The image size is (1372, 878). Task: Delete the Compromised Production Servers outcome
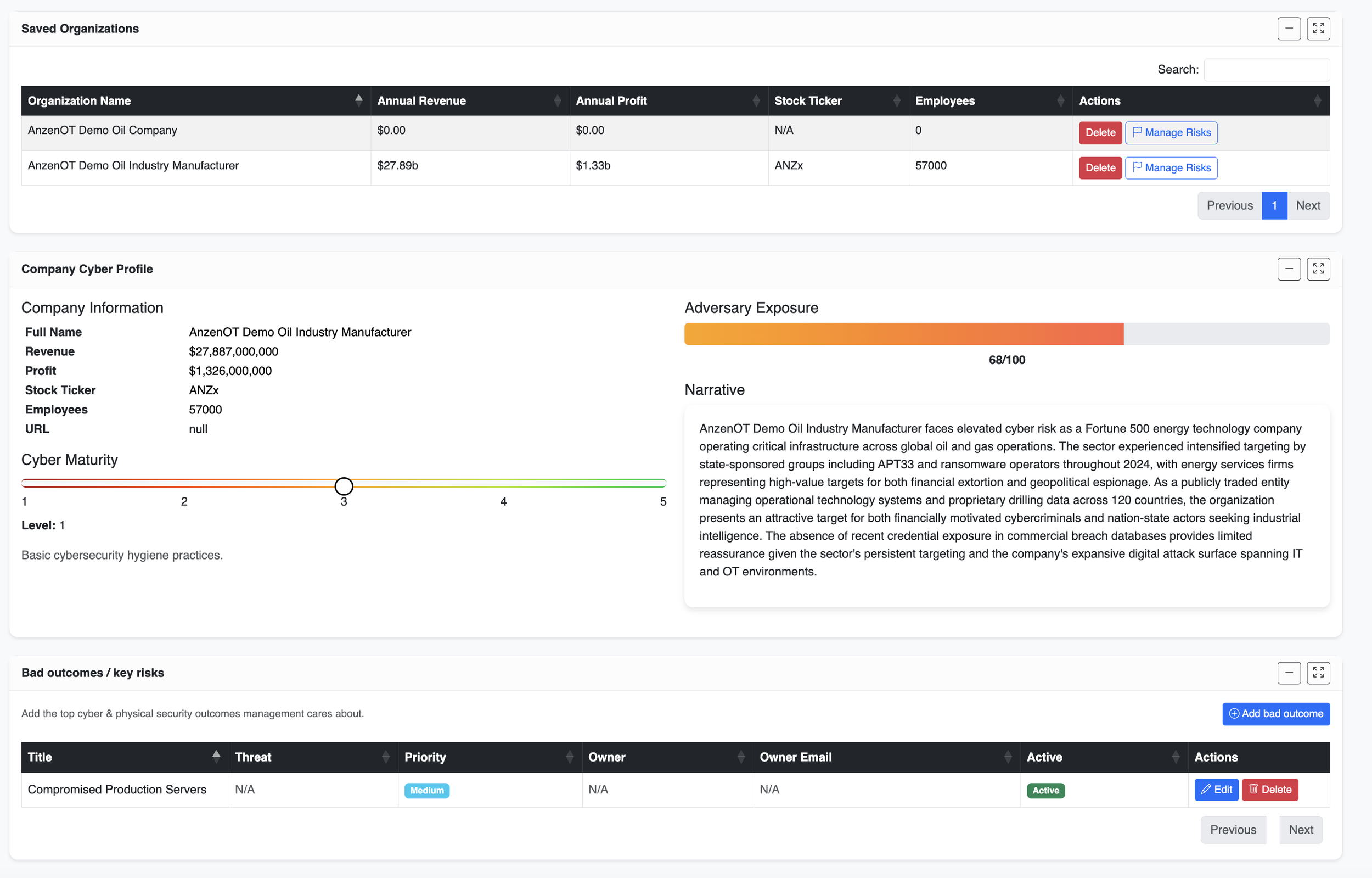(1269, 790)
